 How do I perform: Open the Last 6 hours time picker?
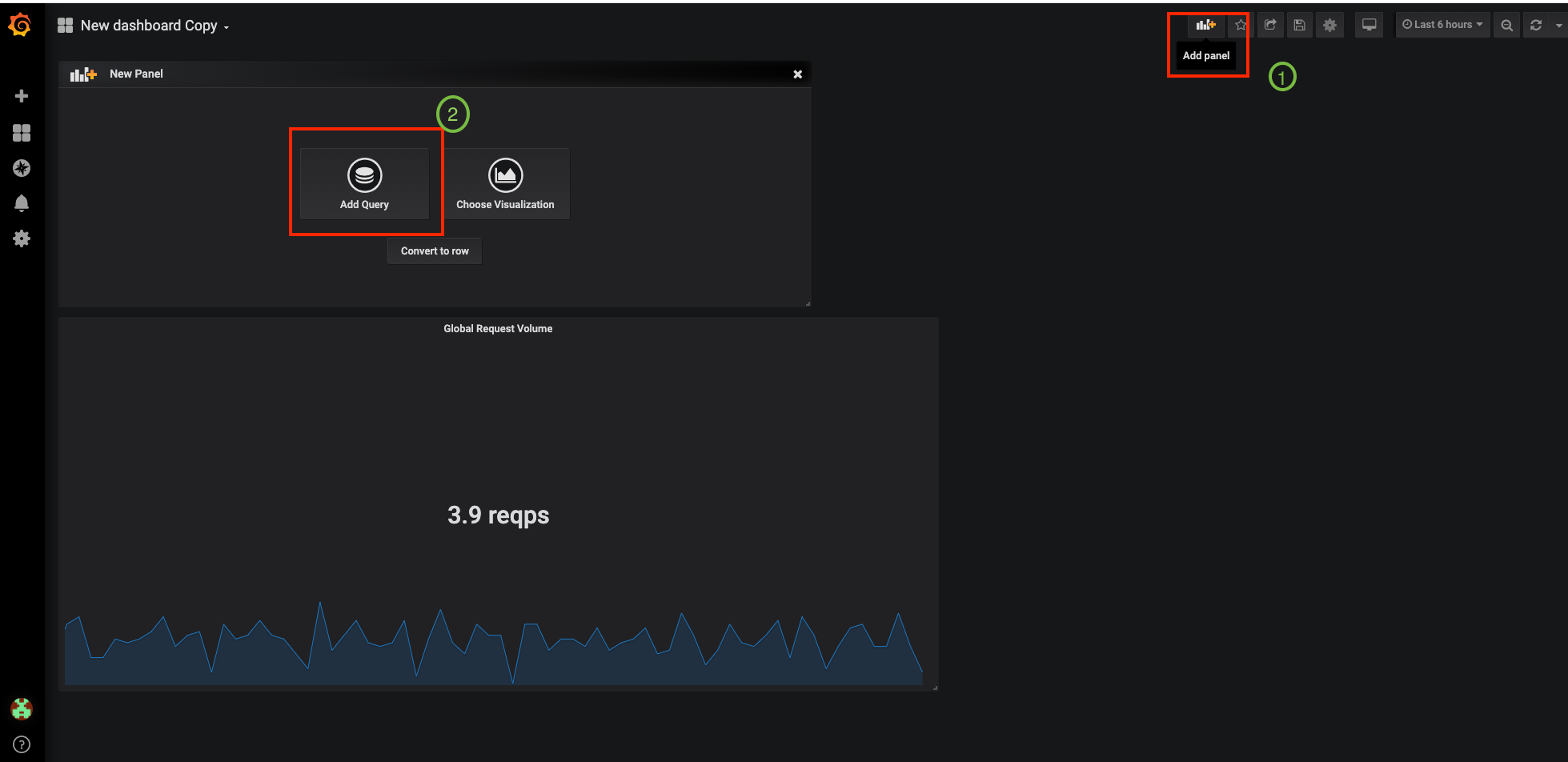coord(1442,25)
